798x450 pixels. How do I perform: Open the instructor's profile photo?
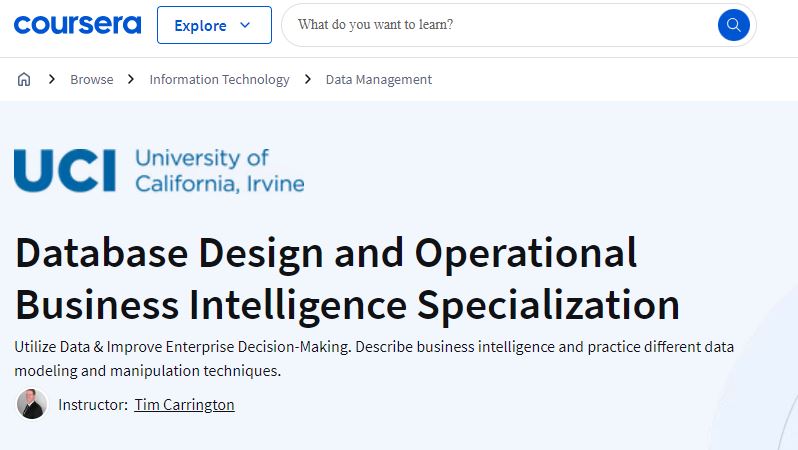(x=32, y=404)
